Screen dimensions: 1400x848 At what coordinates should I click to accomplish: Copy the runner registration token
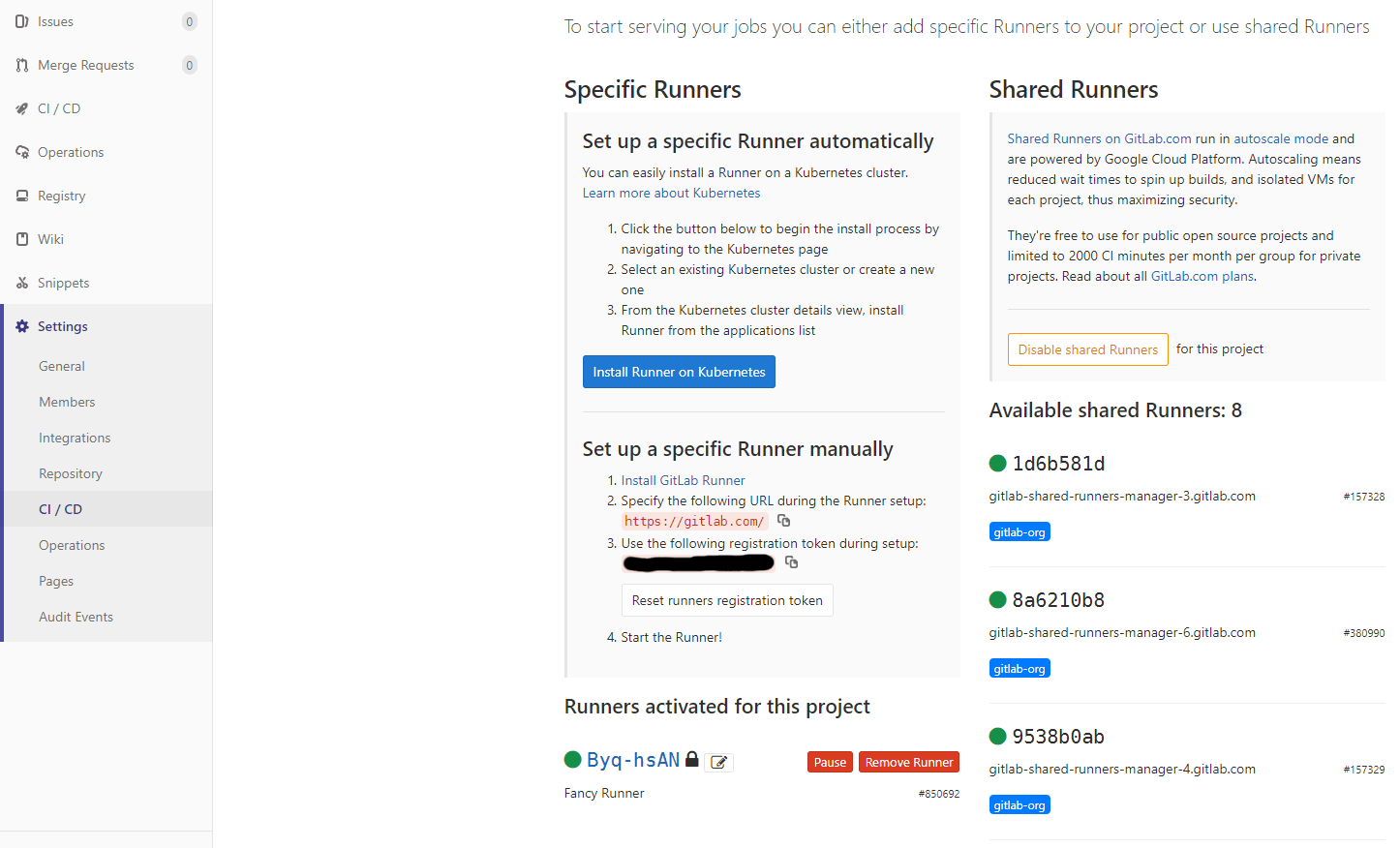[791, 561]
